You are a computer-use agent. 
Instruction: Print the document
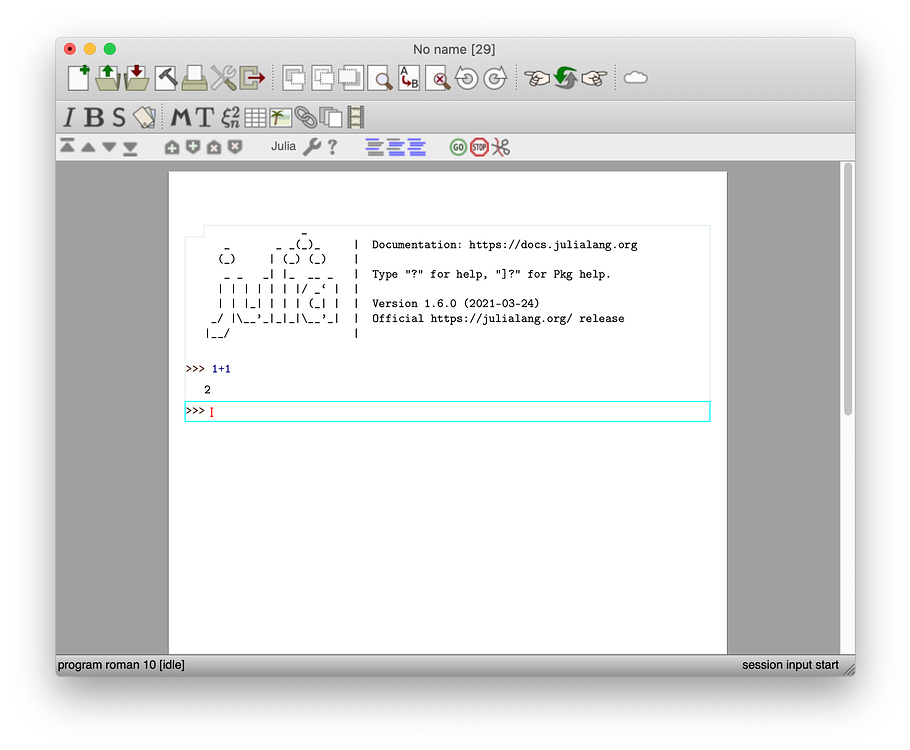194,78
